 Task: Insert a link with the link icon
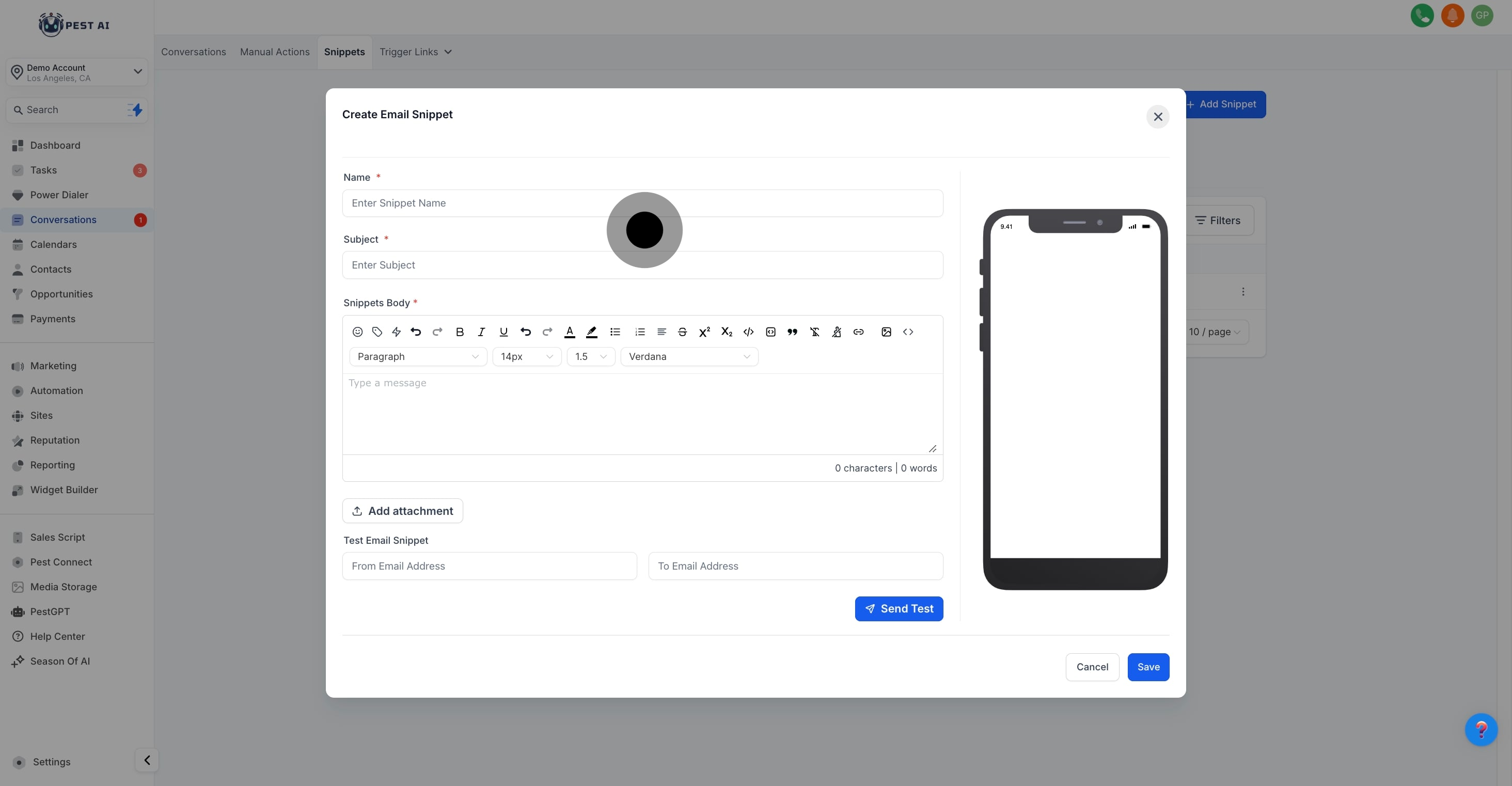(x=858, y=332)
